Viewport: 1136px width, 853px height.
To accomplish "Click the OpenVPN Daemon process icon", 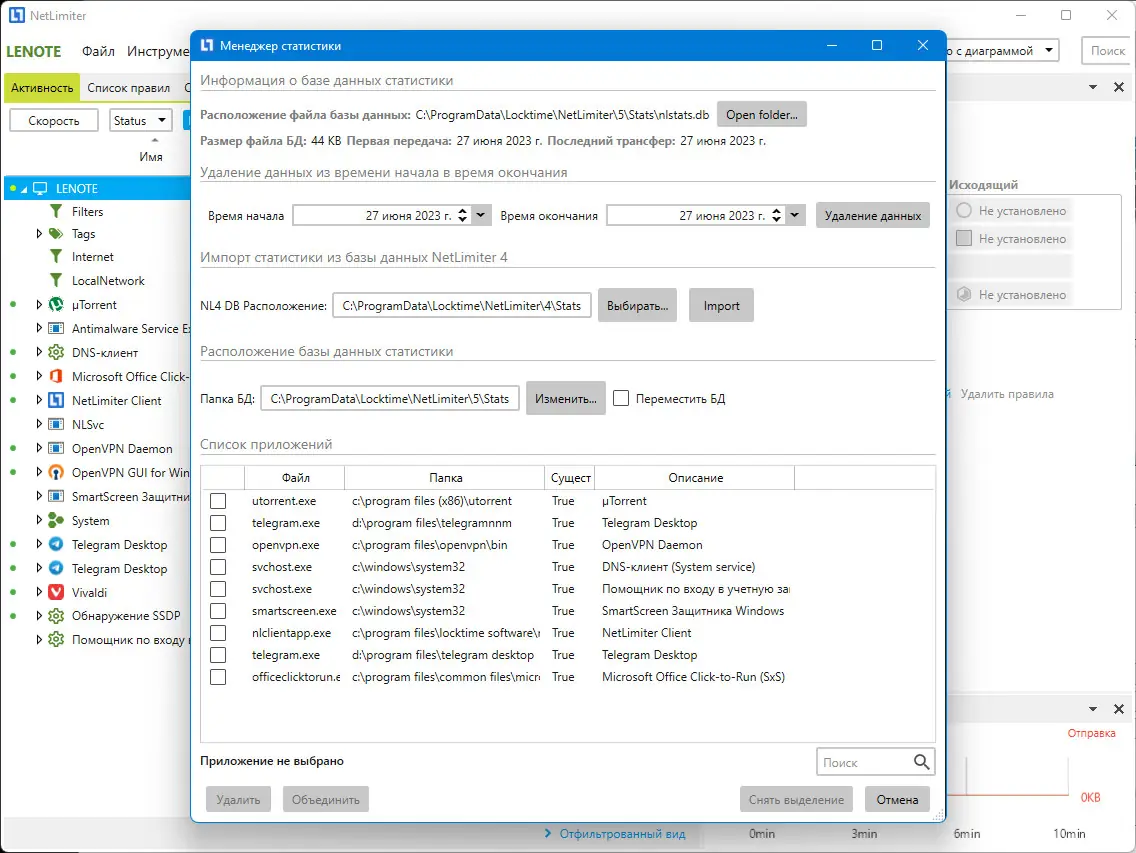I will [x=56, y=449].
